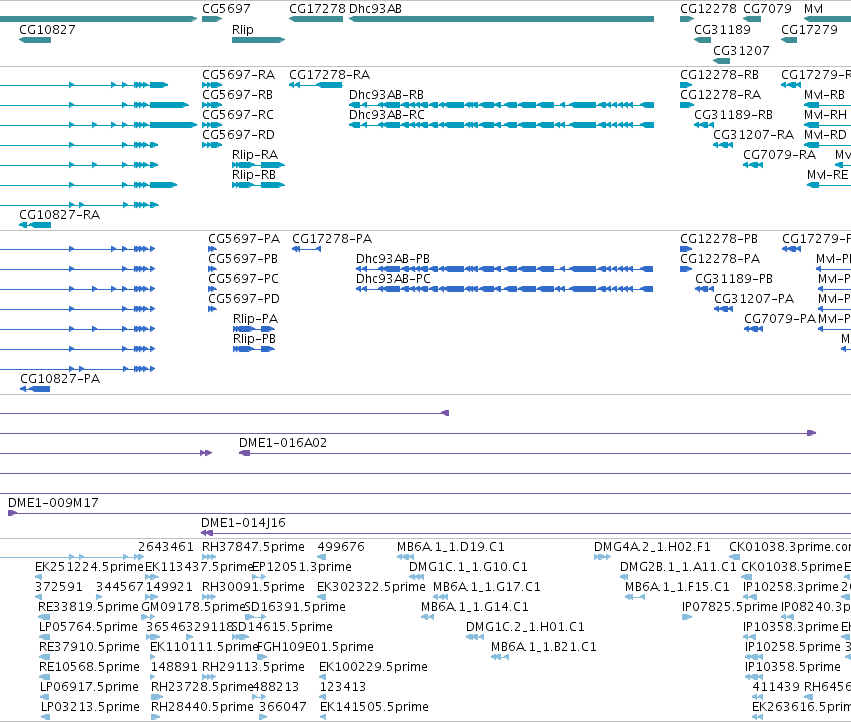Open protein Dhc93AB-PB

coord(504,269)
